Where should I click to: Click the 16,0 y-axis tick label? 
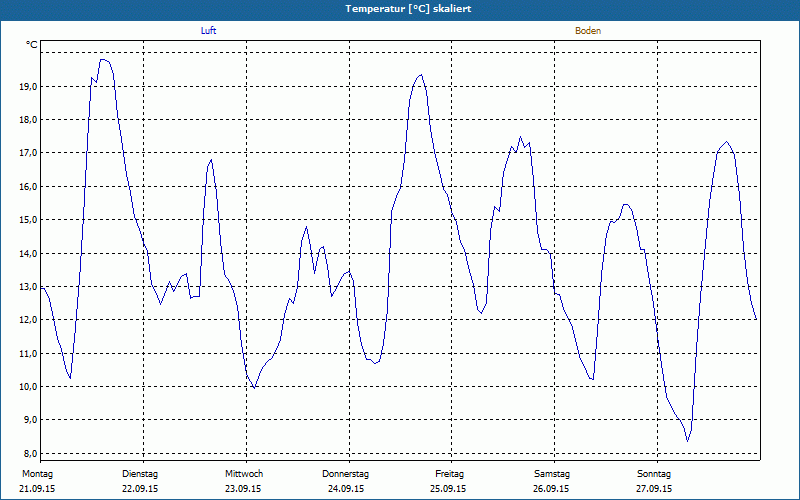28,187
